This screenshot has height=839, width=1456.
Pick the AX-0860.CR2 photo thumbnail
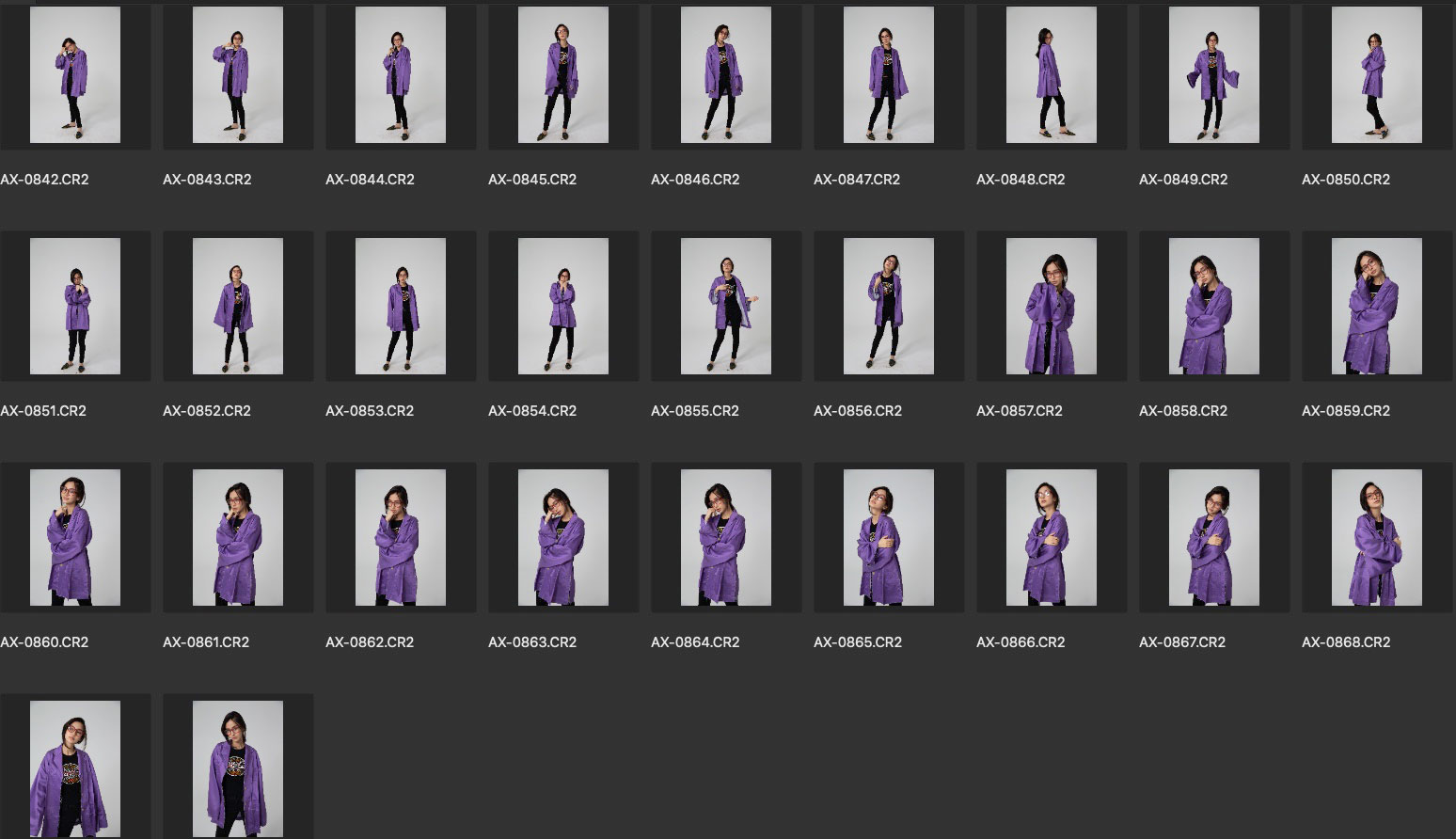click(75, 538)
